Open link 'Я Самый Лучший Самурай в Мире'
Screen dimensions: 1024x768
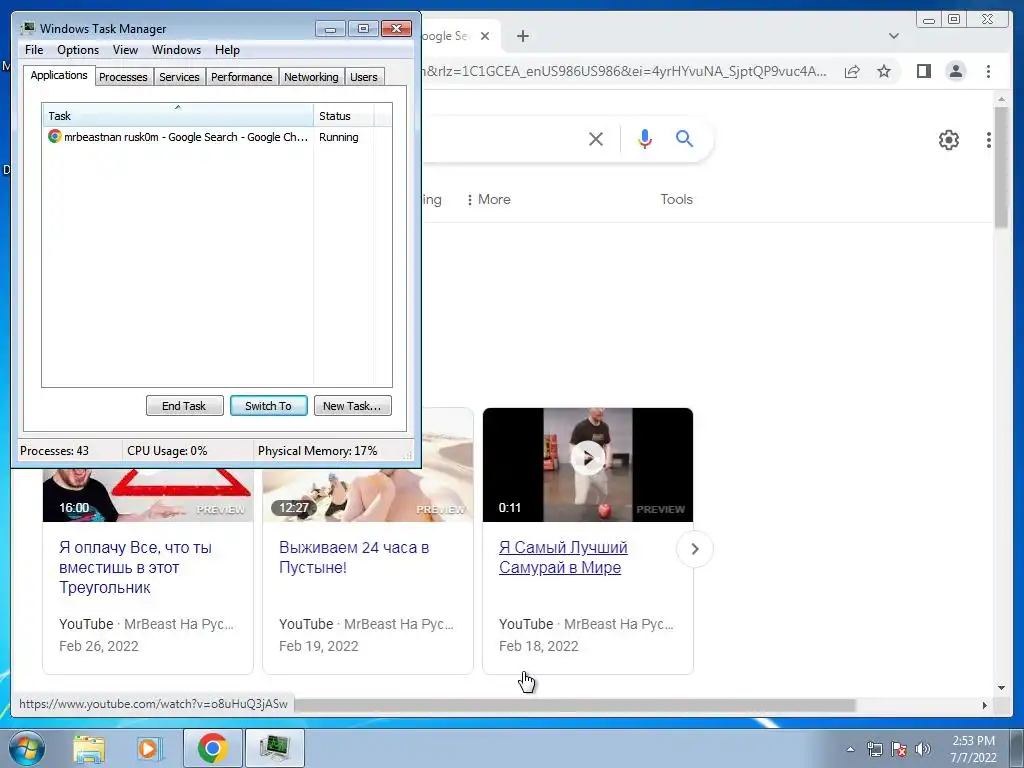click(x=563, y=557)
